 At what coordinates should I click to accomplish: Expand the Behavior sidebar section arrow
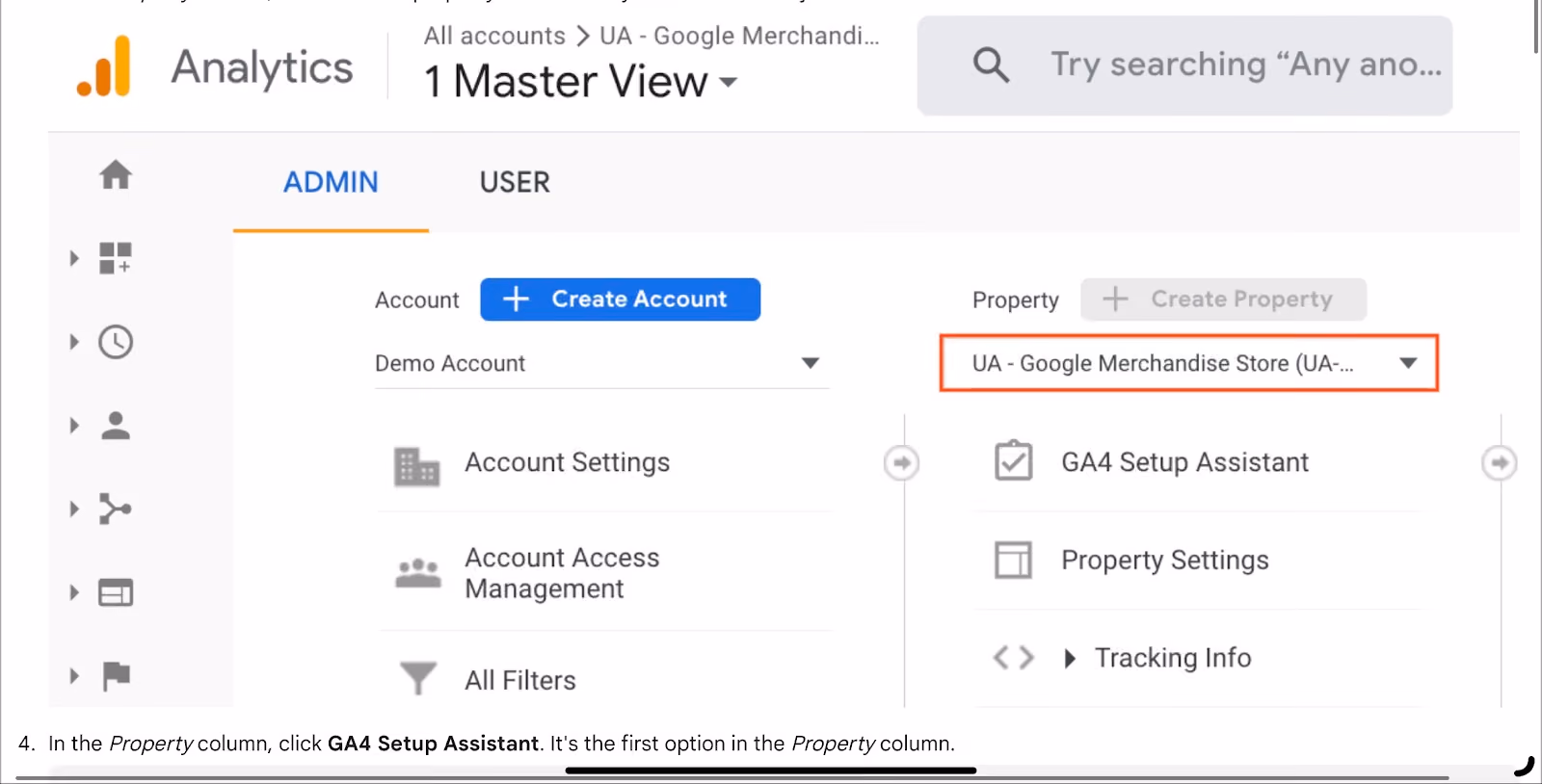pyautogui.click(x=74, y=592)
